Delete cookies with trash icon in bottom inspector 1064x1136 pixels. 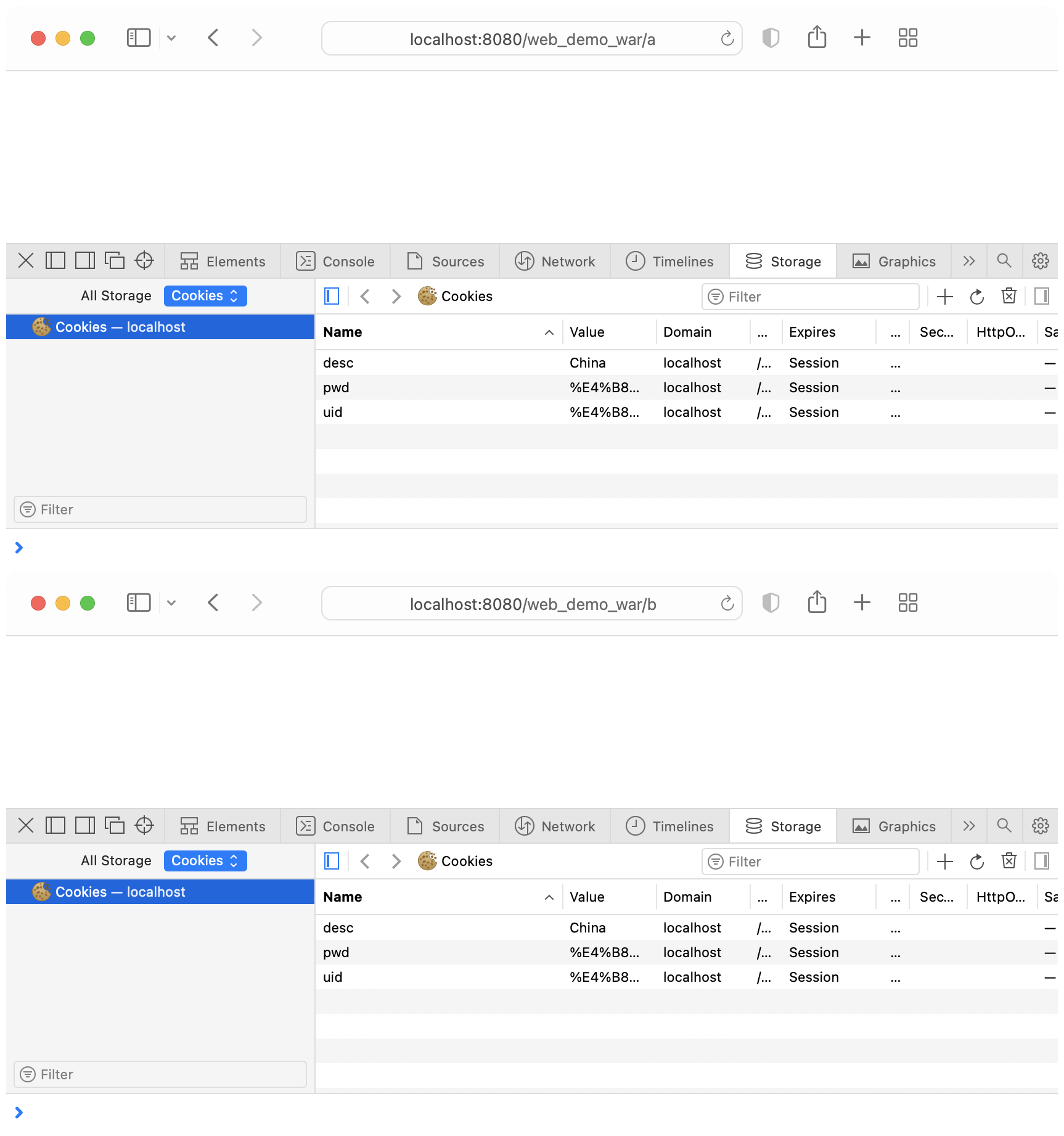pos(1009,862)
